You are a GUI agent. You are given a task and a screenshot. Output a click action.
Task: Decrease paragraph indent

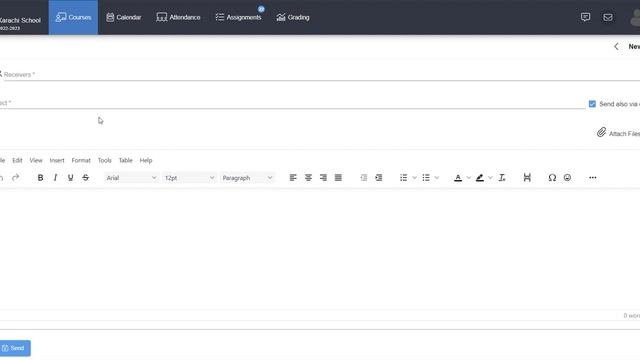tap(364, 178)
